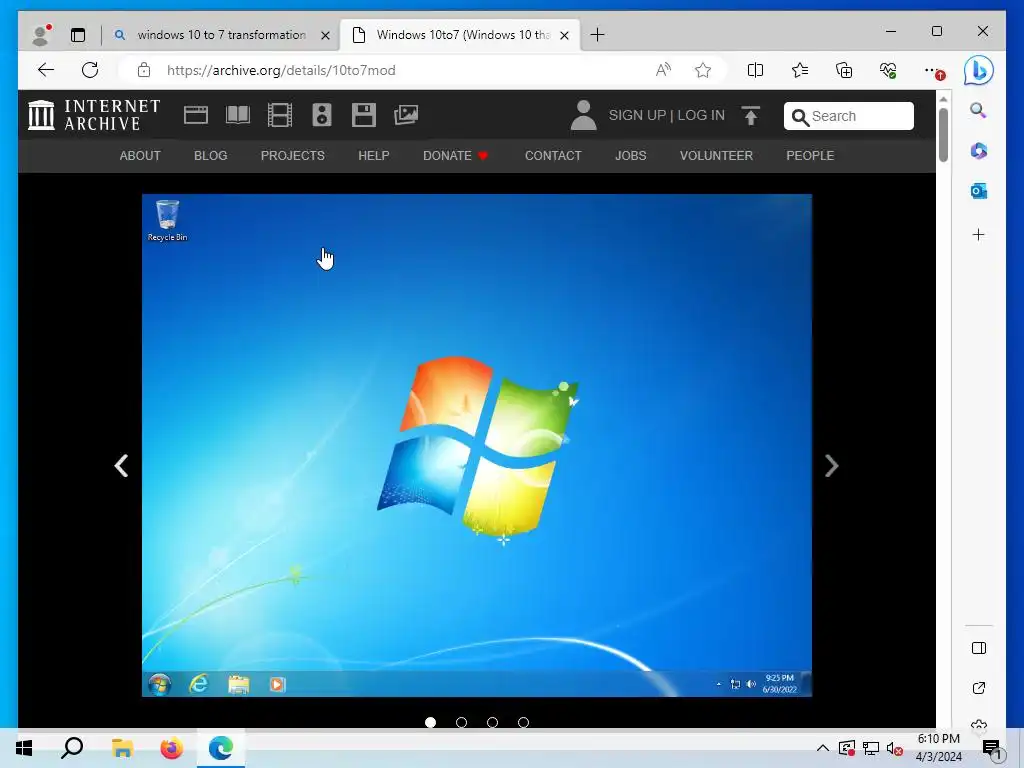Click the Windows 7 desktop screenshot image

477,445
